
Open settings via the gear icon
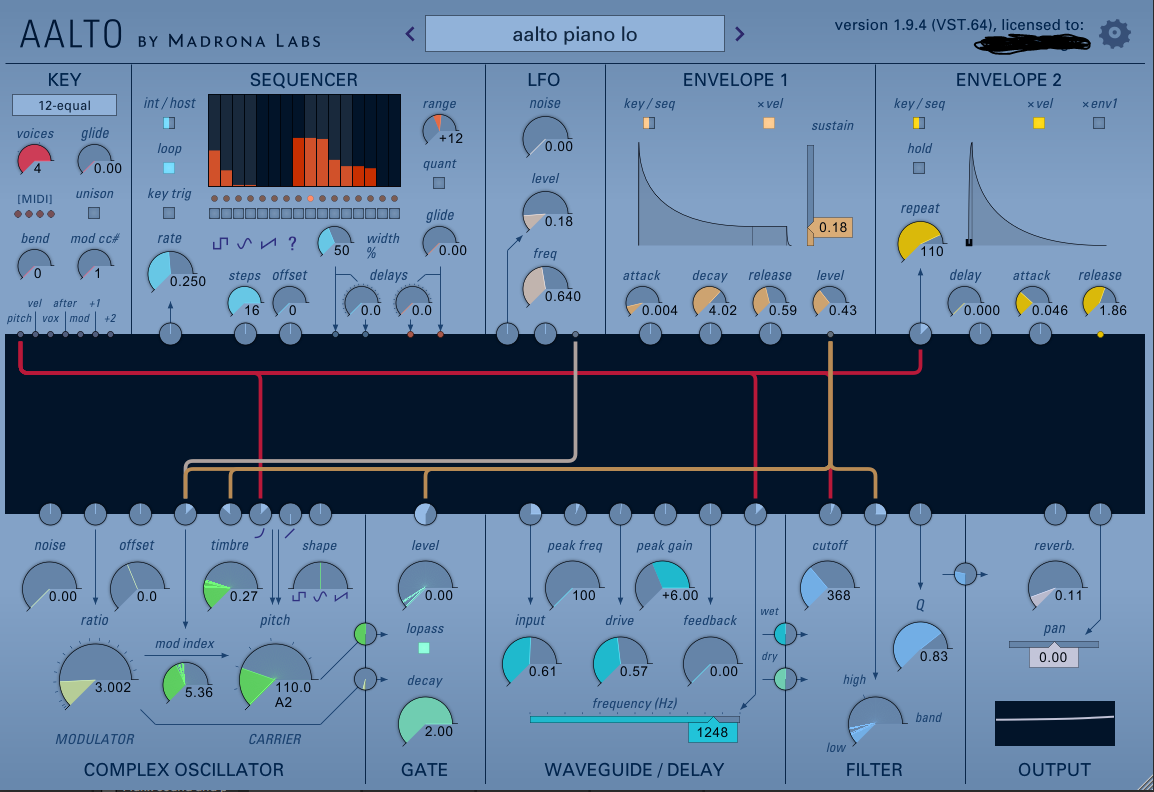[x=1114, y=34]
